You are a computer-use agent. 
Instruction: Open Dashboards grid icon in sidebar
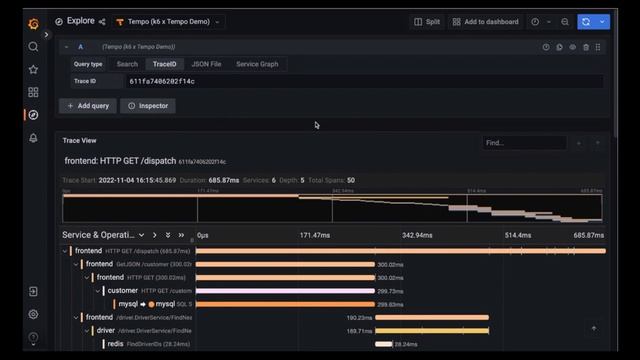coord(33,92)
